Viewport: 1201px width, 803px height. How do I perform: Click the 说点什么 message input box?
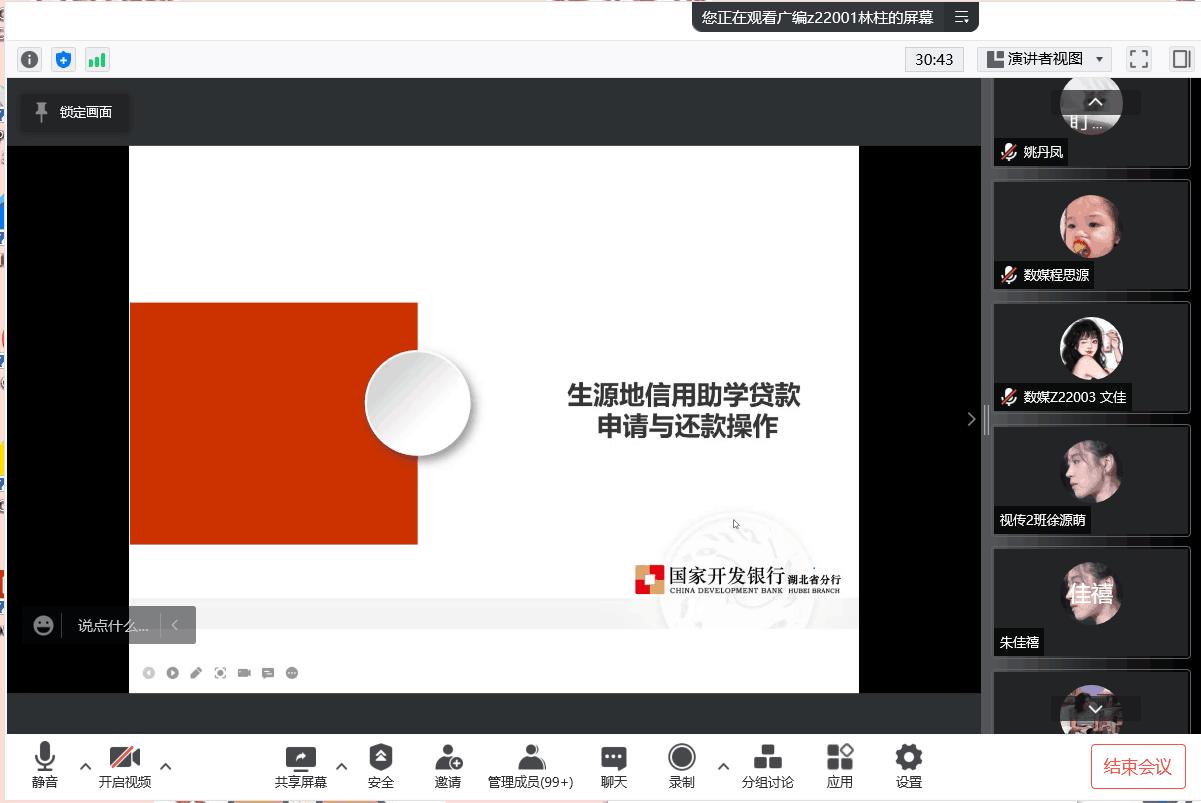click(112, 625)
